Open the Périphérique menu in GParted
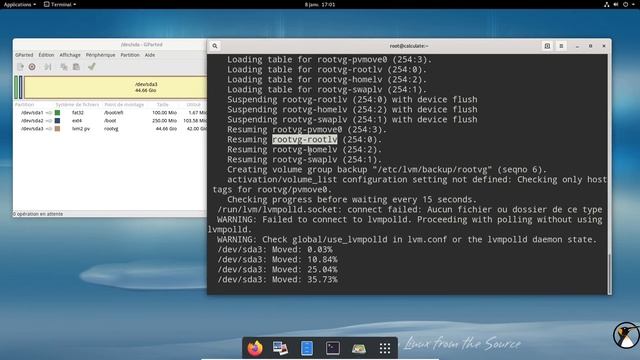The image size is (640, 360). tap(100, 55)
